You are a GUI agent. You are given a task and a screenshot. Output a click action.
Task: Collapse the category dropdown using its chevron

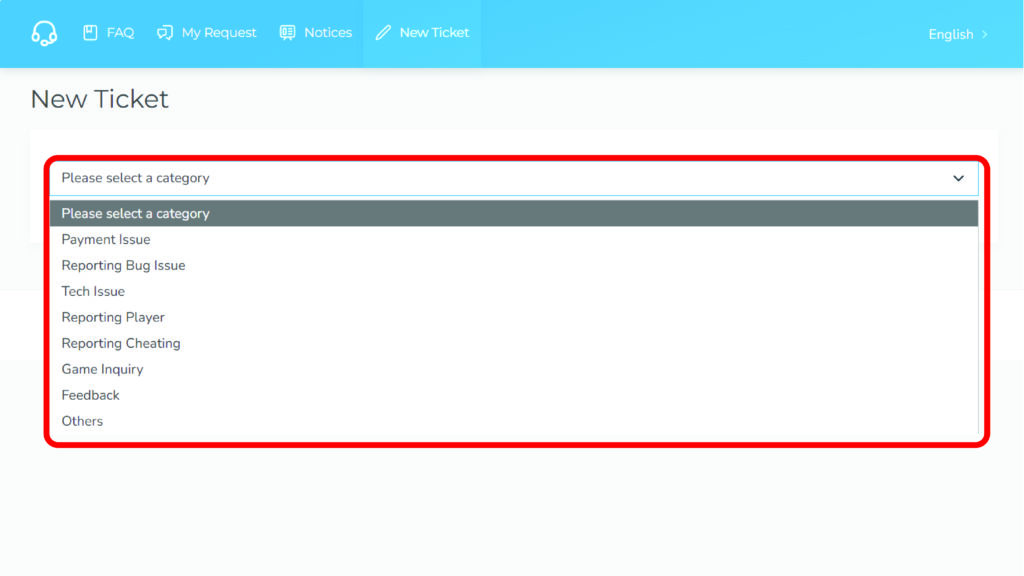point(958,178)
